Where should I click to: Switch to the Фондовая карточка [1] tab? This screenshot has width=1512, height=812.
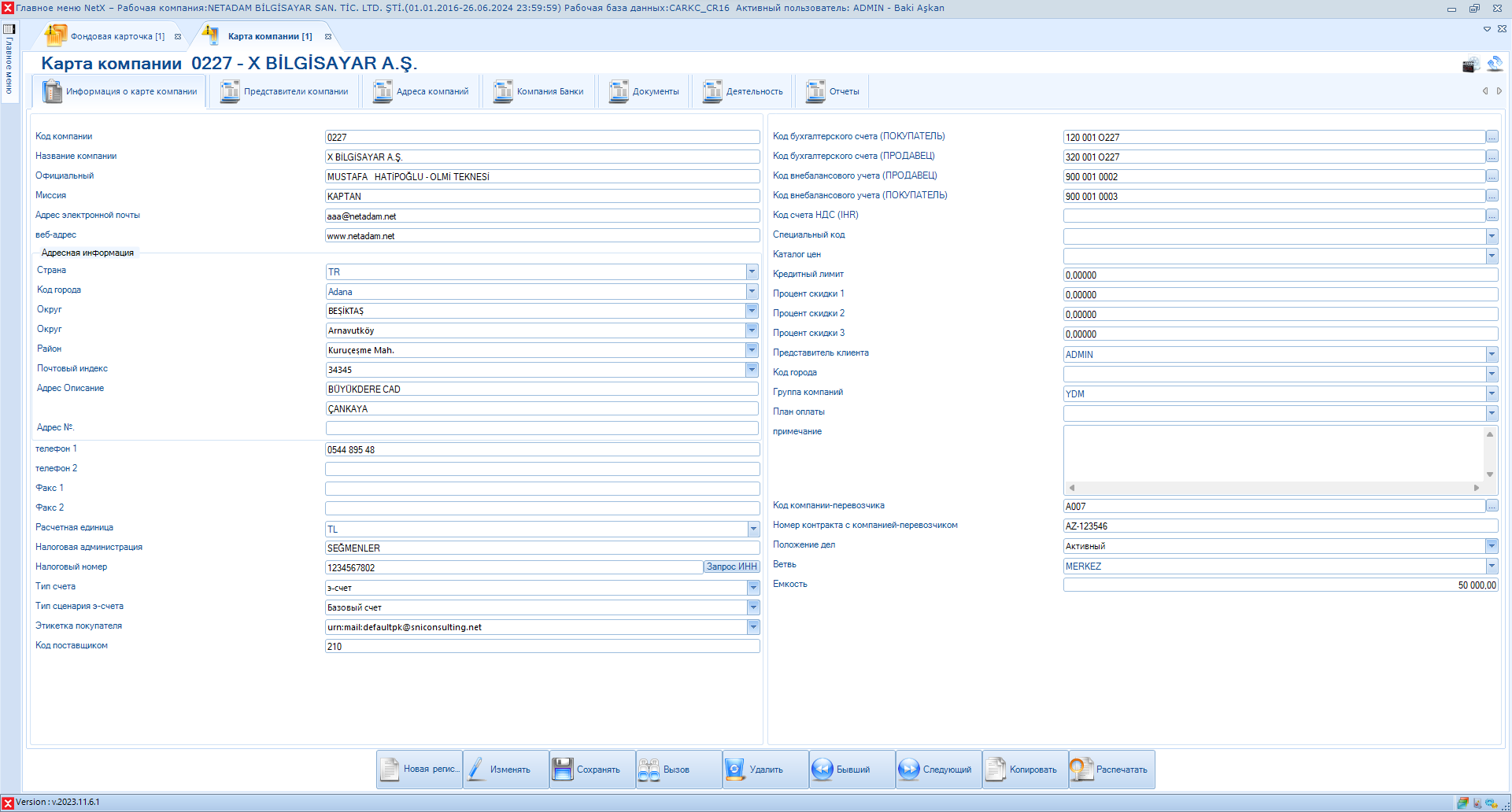point(116,36)
